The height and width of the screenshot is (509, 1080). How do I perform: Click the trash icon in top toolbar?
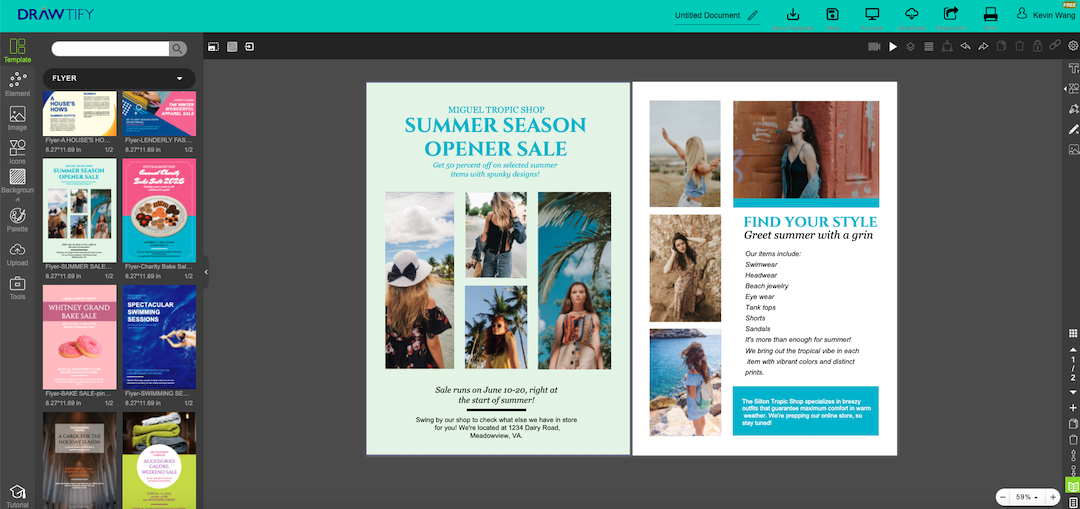click(1019, 47)
